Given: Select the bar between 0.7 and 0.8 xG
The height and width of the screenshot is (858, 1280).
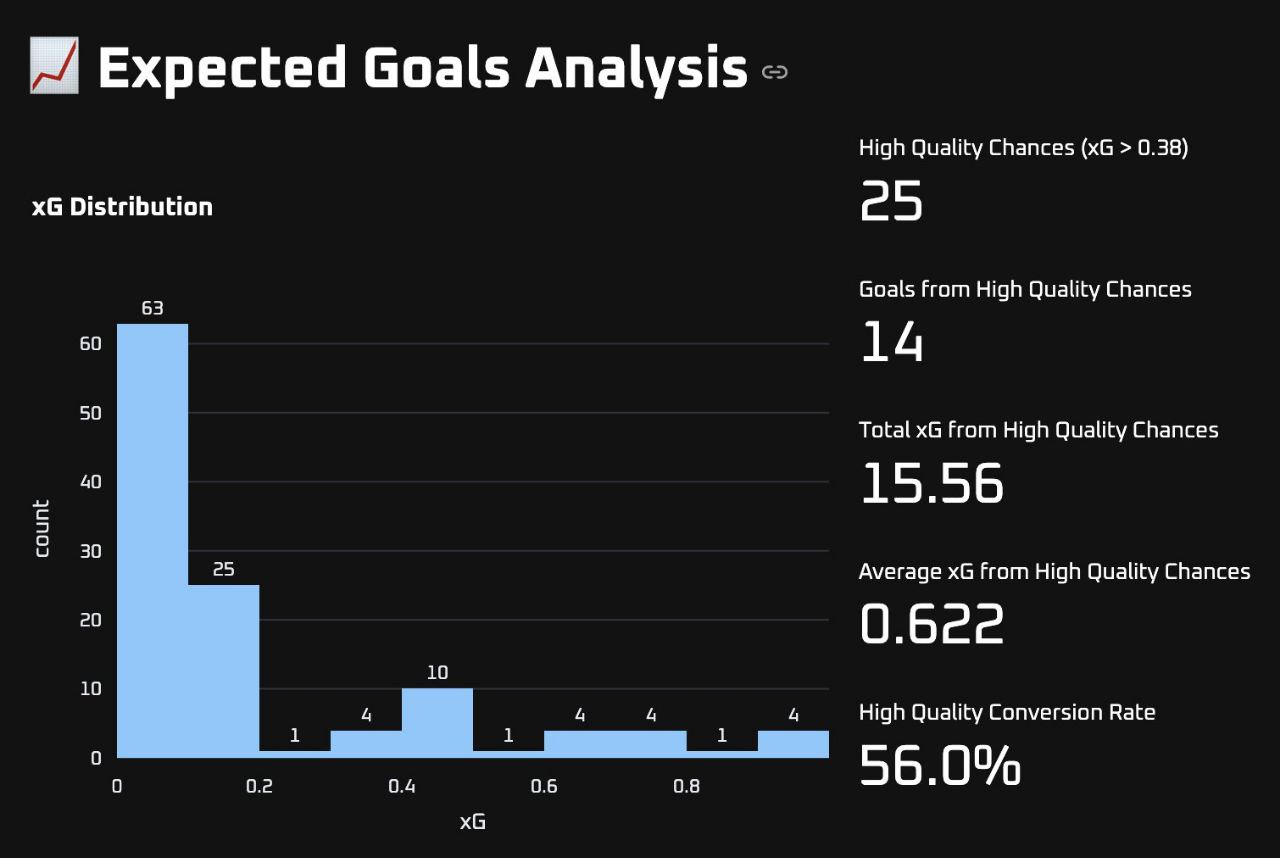Looking at the screenshot, I should (650, 744).
